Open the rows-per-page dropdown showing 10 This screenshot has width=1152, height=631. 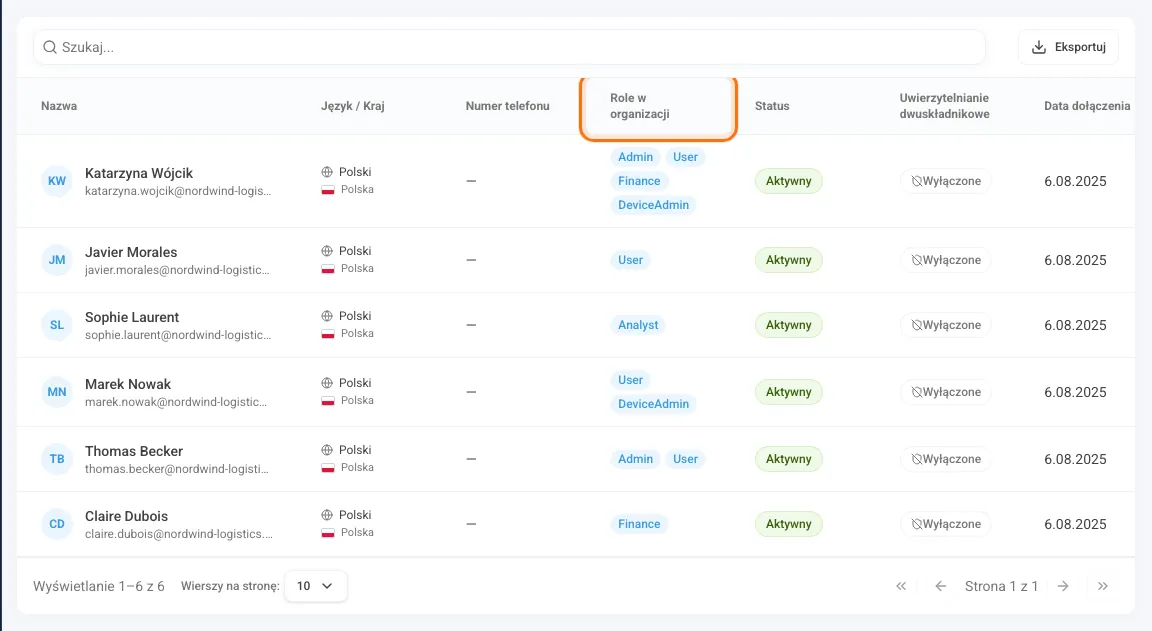(315, 586)
